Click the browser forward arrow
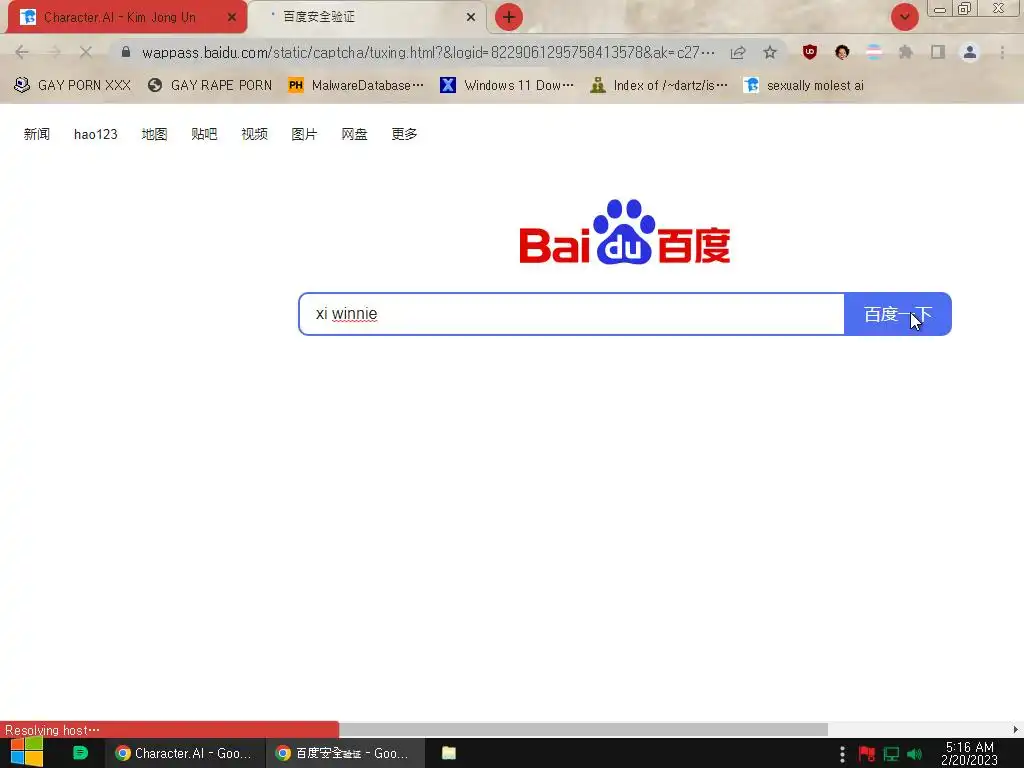The height and width of the screenshot is (768, 1024). tap(54, 52)
